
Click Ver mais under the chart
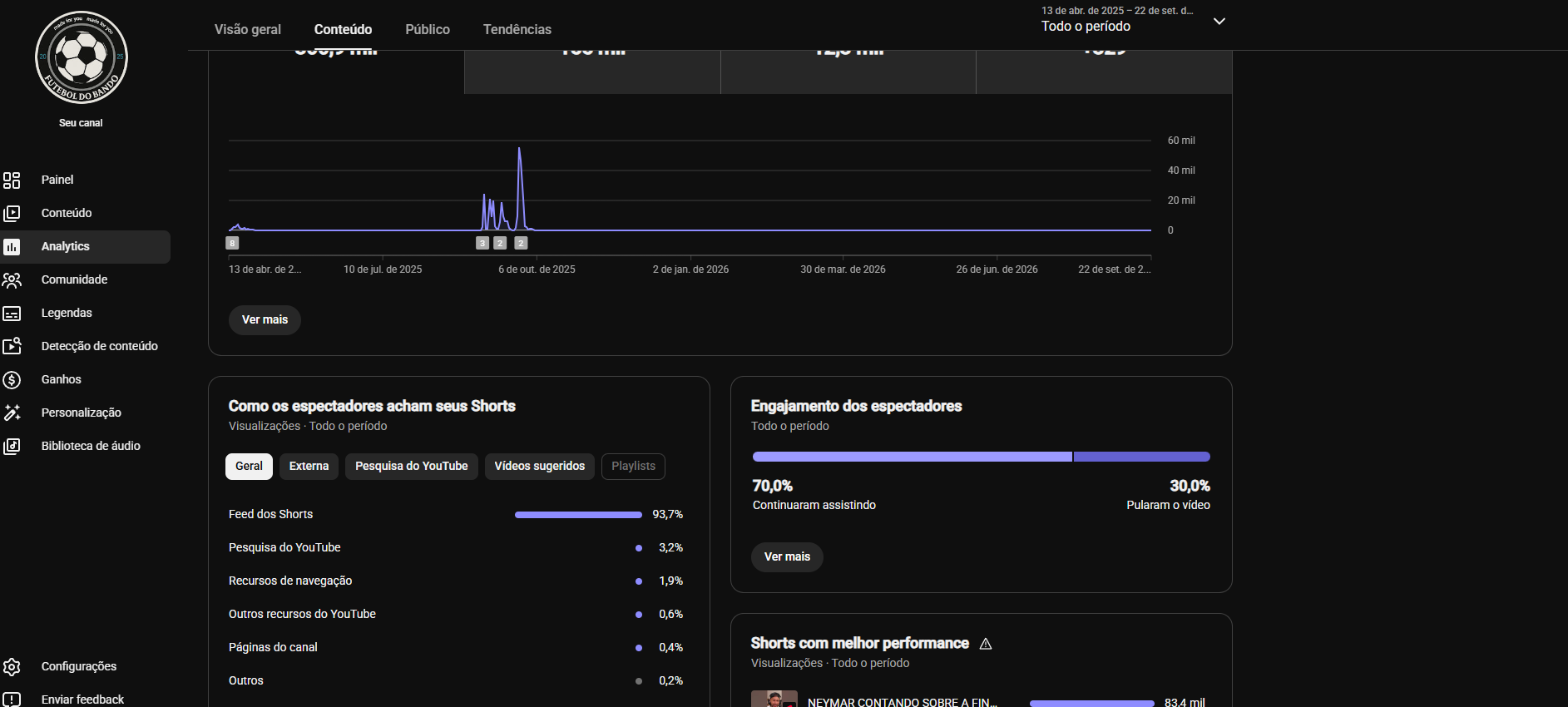coord(265,319)
